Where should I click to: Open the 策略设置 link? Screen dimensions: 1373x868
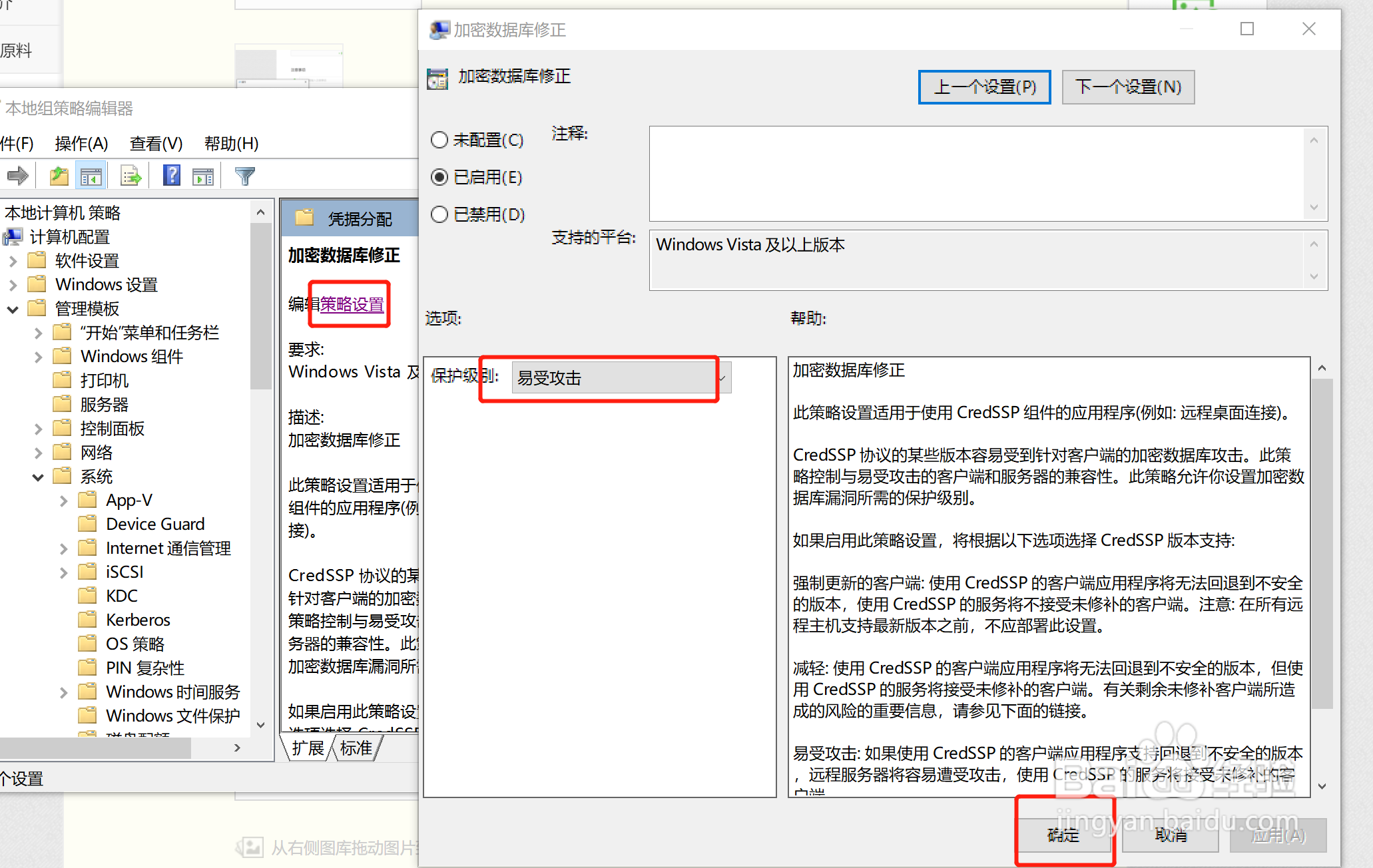click(x=352, y=304)
